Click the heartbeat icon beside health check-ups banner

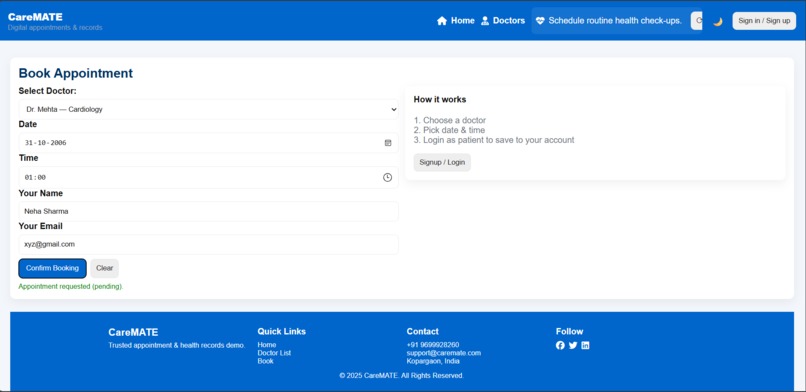click(x=540, y=21)
